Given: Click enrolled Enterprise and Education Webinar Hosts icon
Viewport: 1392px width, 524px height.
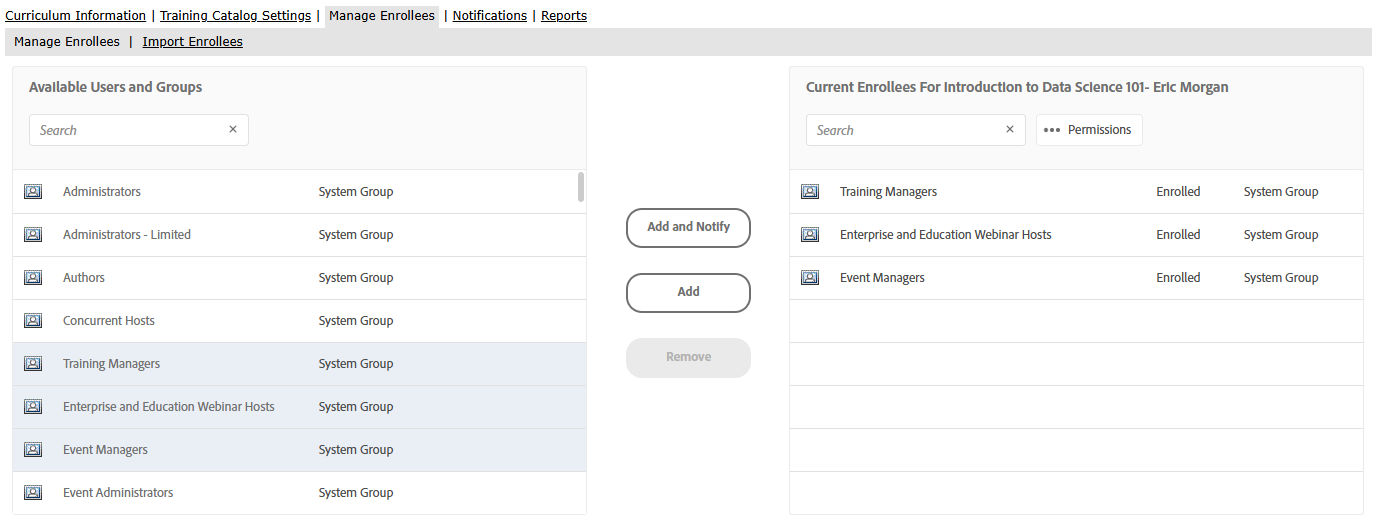Looking at the screenshot, I should pos(810,235).
